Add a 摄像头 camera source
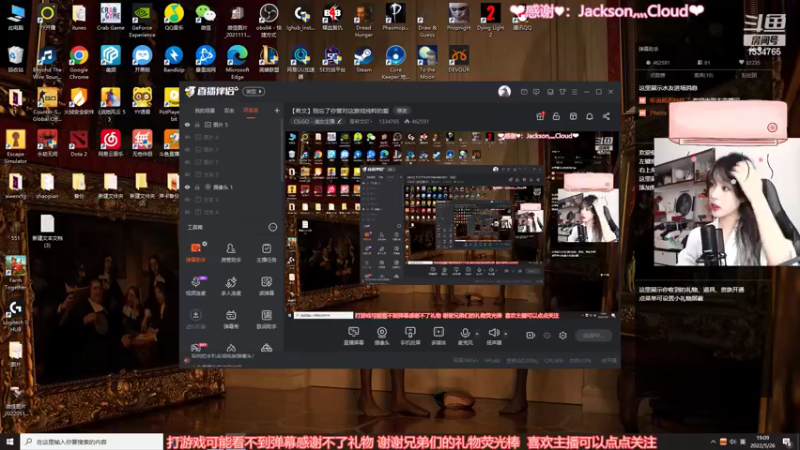The image size is (800, 450). click(382, 336)
